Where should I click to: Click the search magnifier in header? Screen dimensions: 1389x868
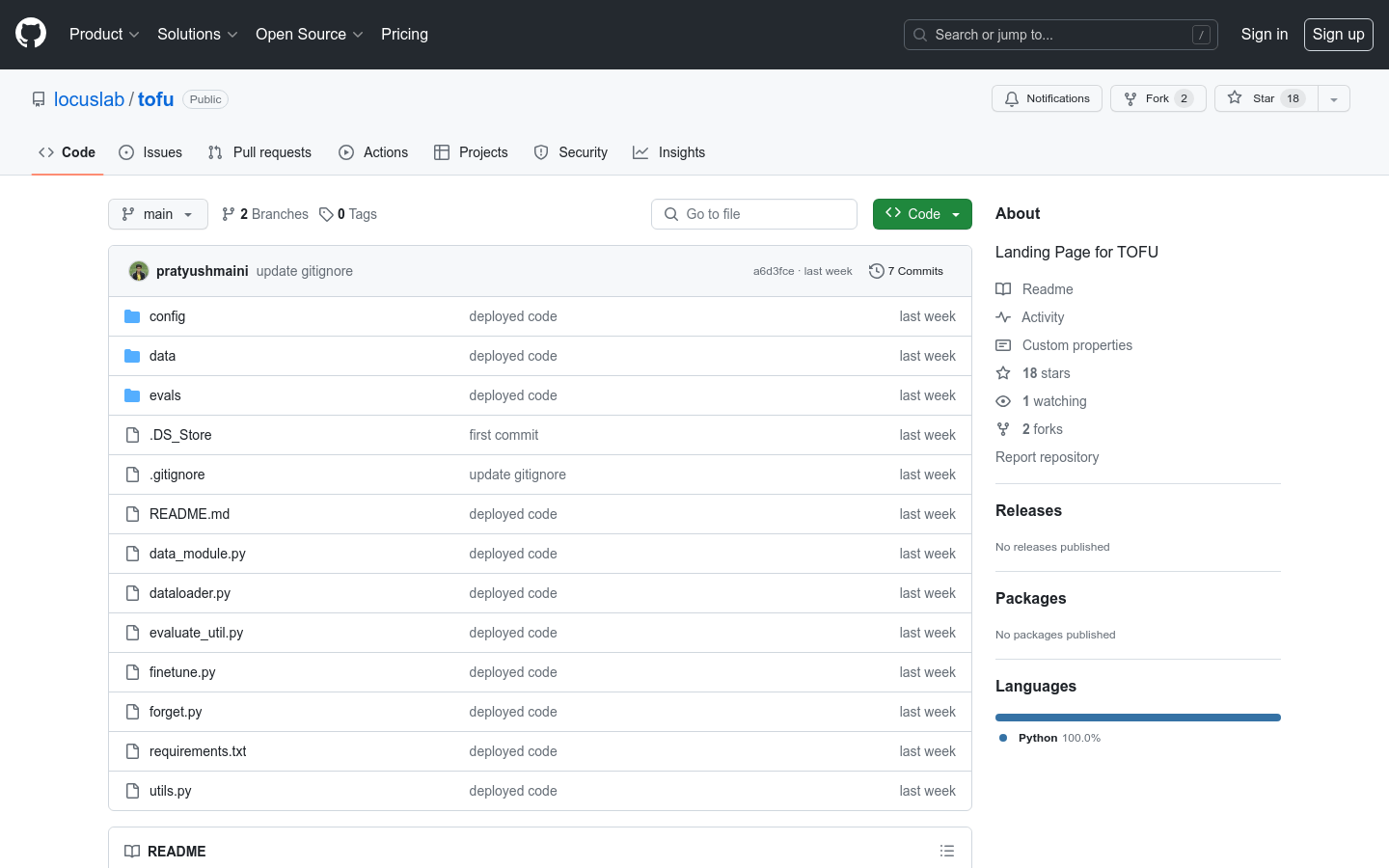920,35
